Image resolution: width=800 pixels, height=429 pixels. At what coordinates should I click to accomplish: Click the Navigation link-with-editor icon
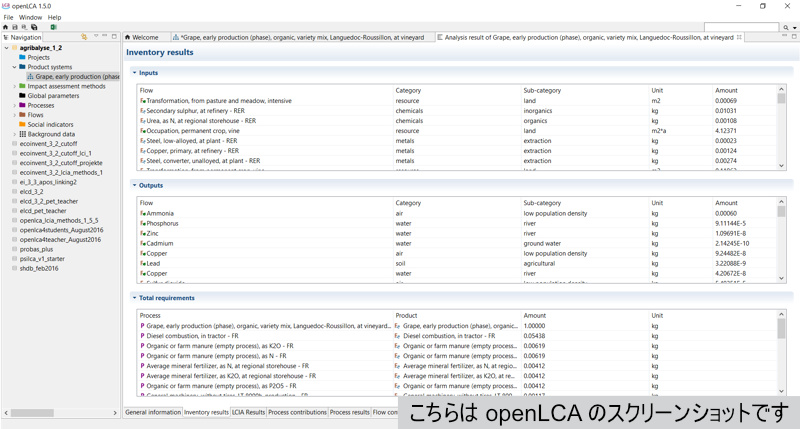pyautogui.click(x=84, y=37)
